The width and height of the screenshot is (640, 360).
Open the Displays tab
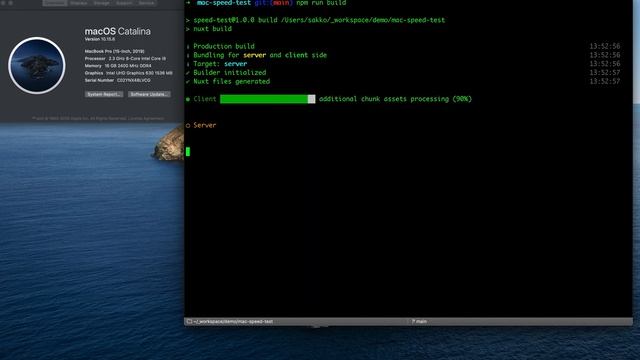pyautogui.click(x=78, y=2)
